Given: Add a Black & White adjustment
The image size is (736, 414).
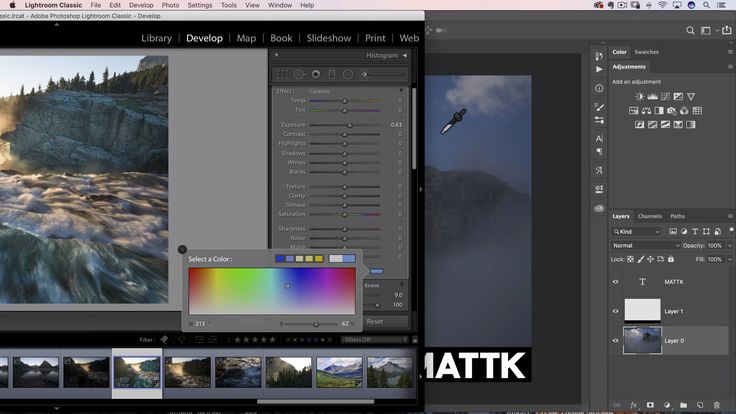Looking at the screenshot, I should (x=659, y=111).
